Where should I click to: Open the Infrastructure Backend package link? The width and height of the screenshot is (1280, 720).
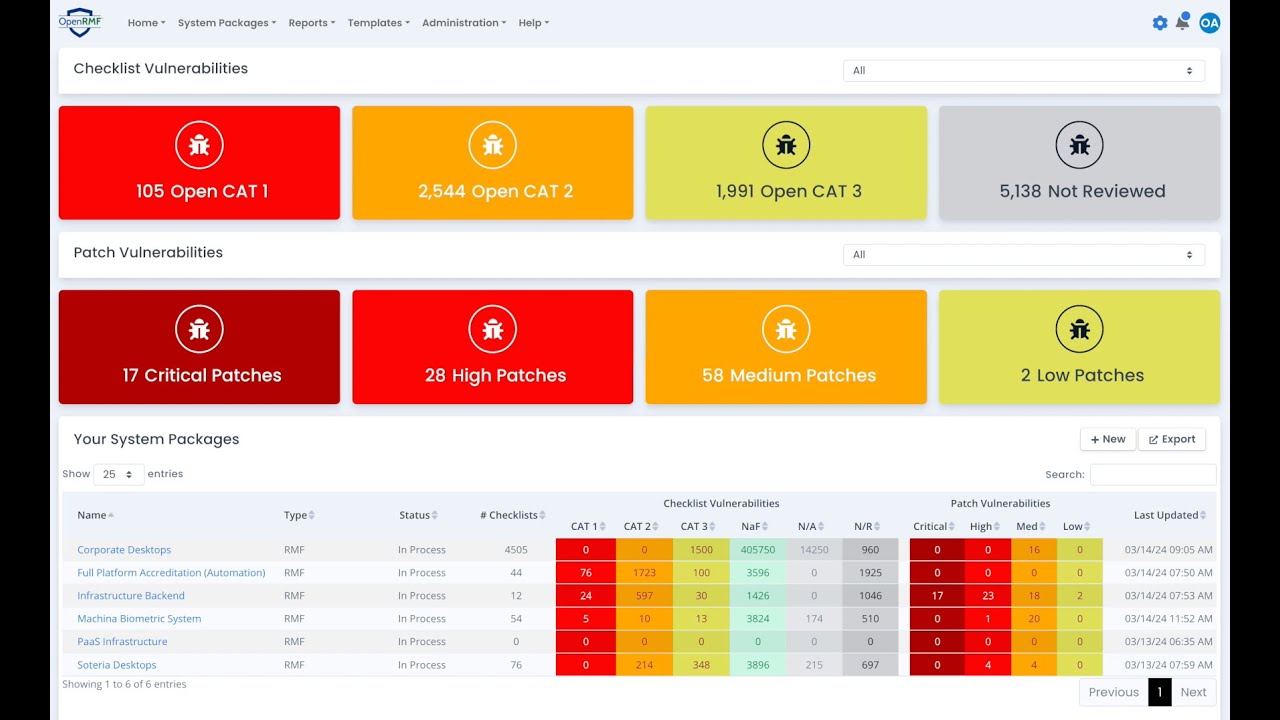click(131, 596)
